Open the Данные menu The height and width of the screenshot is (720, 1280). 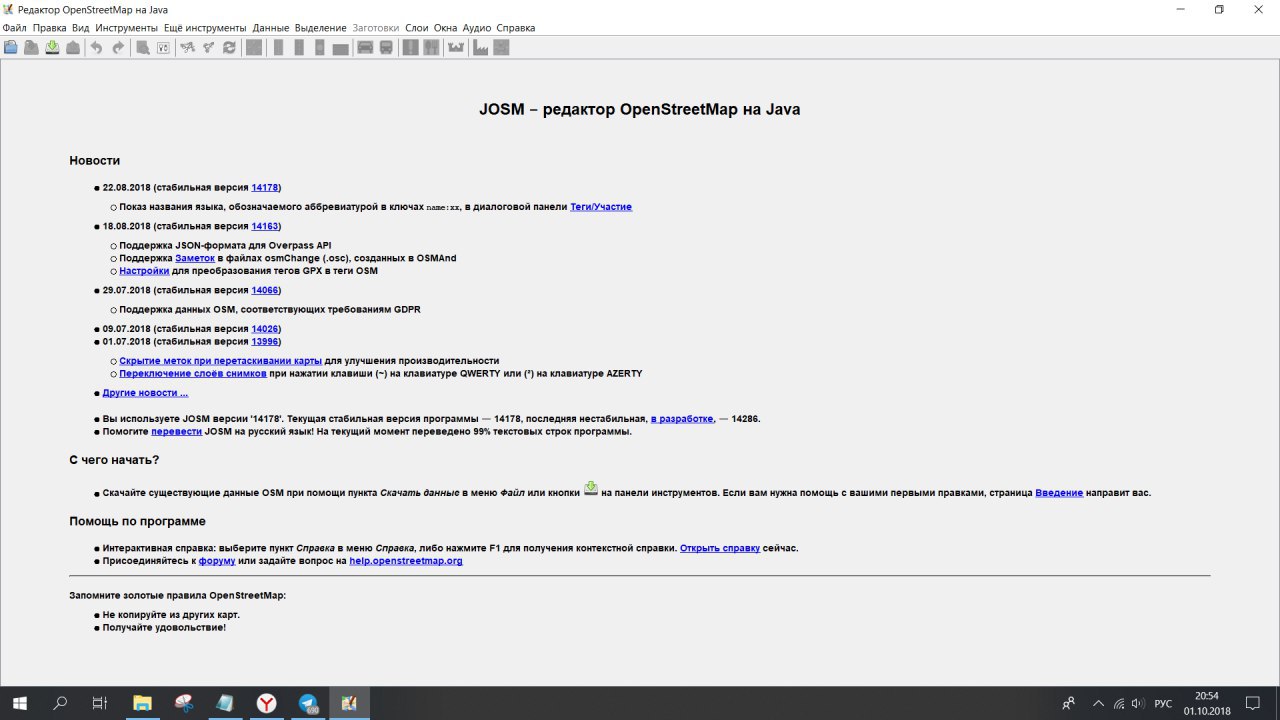[271, 28]
